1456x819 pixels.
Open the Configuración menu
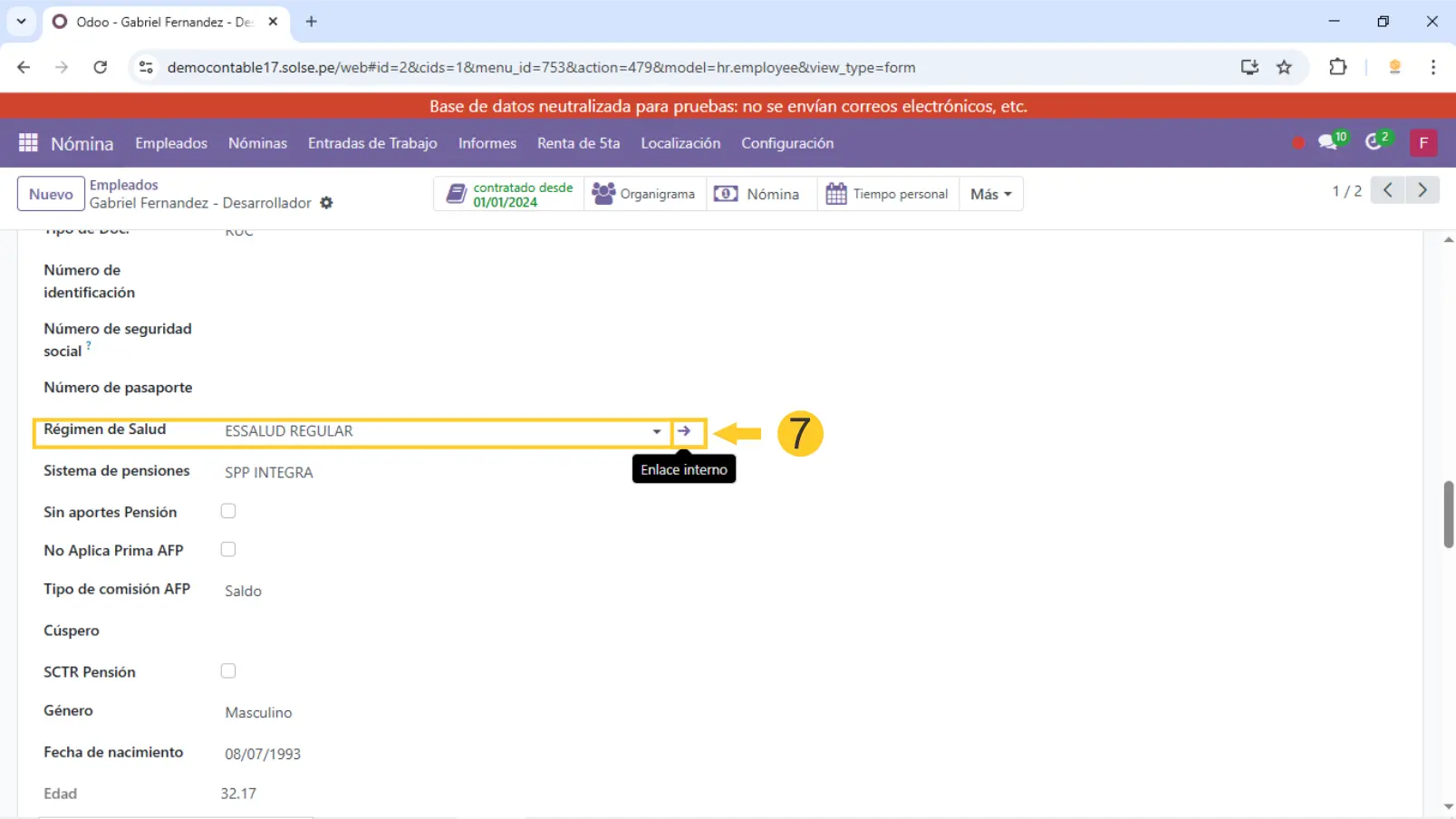pos(786,143)
